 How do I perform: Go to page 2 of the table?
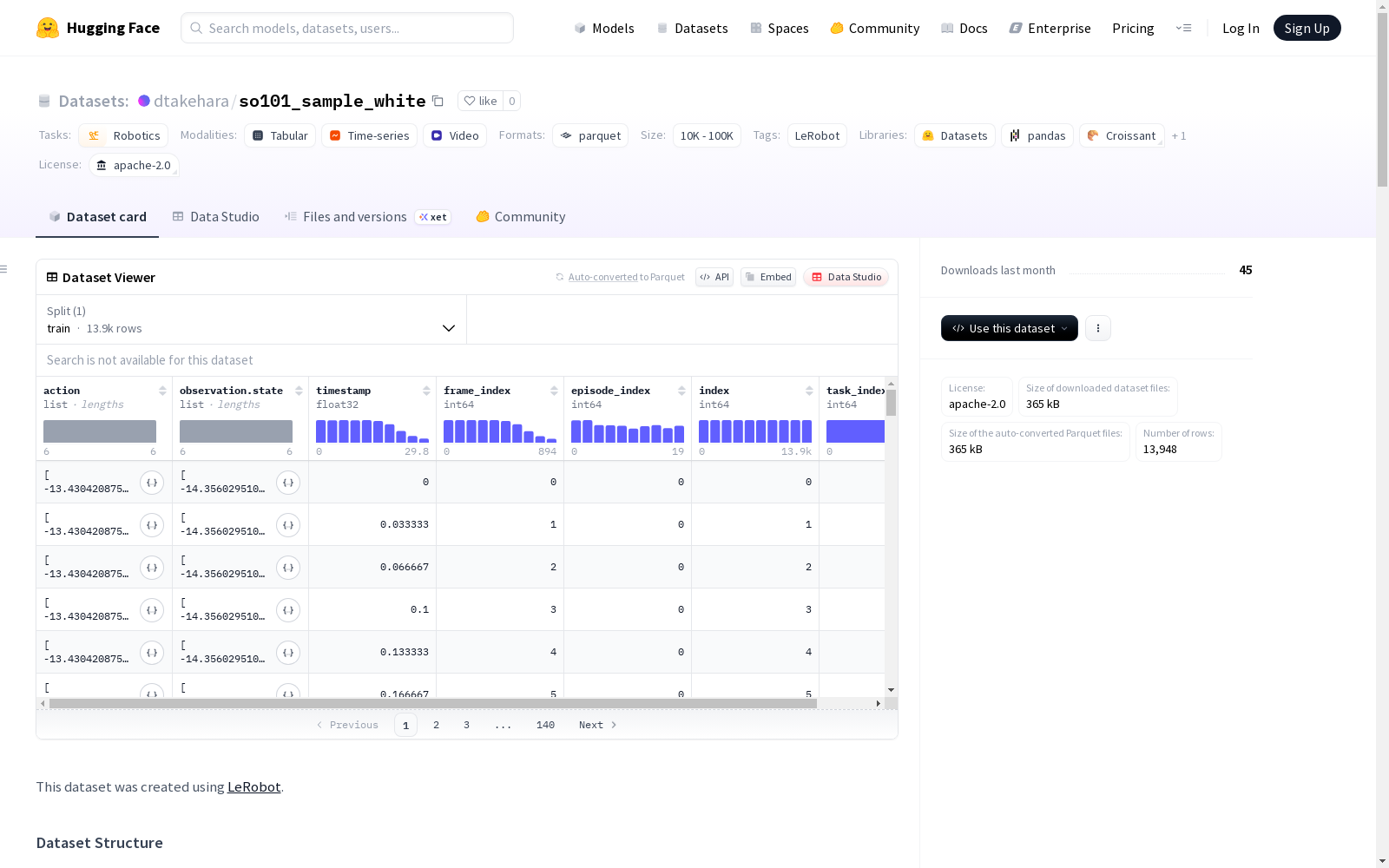coord(436,725)
